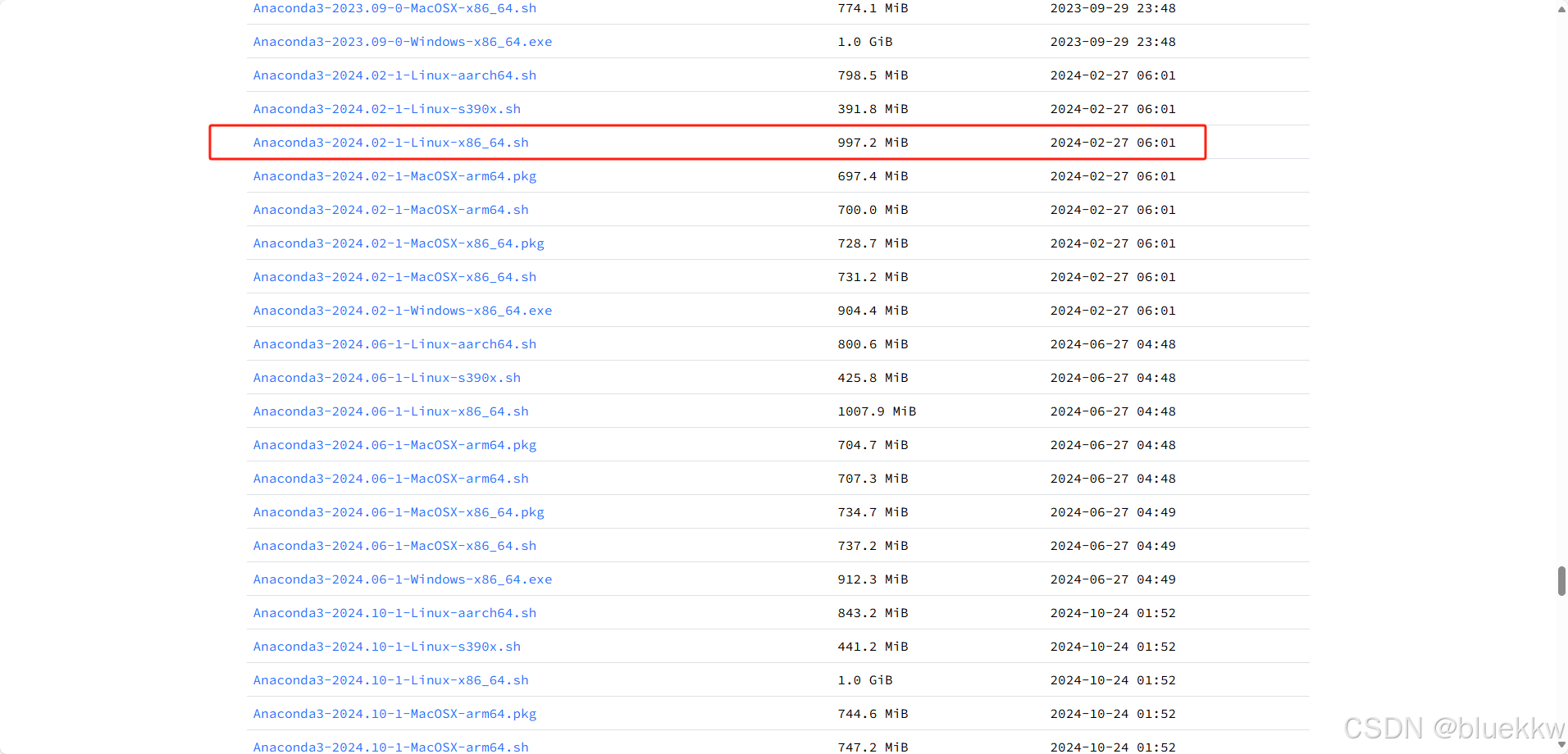Open Anaconda3-2024.10-1-MacOSX-arm64.pkg link

394,714
